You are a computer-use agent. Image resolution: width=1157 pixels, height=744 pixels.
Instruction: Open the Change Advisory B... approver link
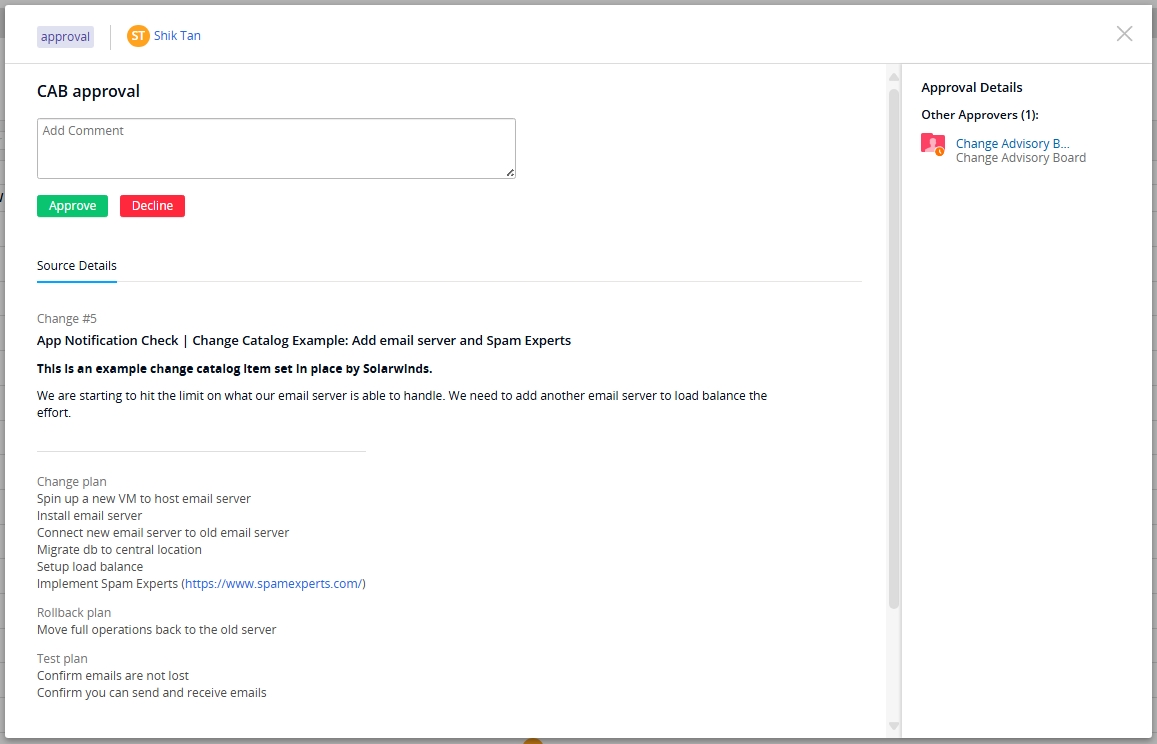(x=1012, y=144)
